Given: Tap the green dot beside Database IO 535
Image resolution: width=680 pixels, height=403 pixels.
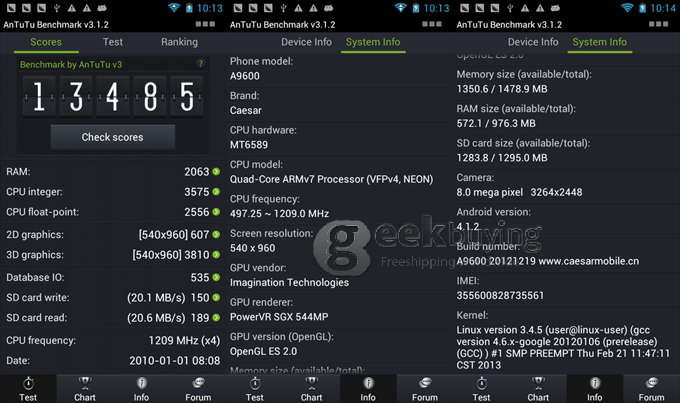Looking at the screenshot, I should [x=216, y=277].
